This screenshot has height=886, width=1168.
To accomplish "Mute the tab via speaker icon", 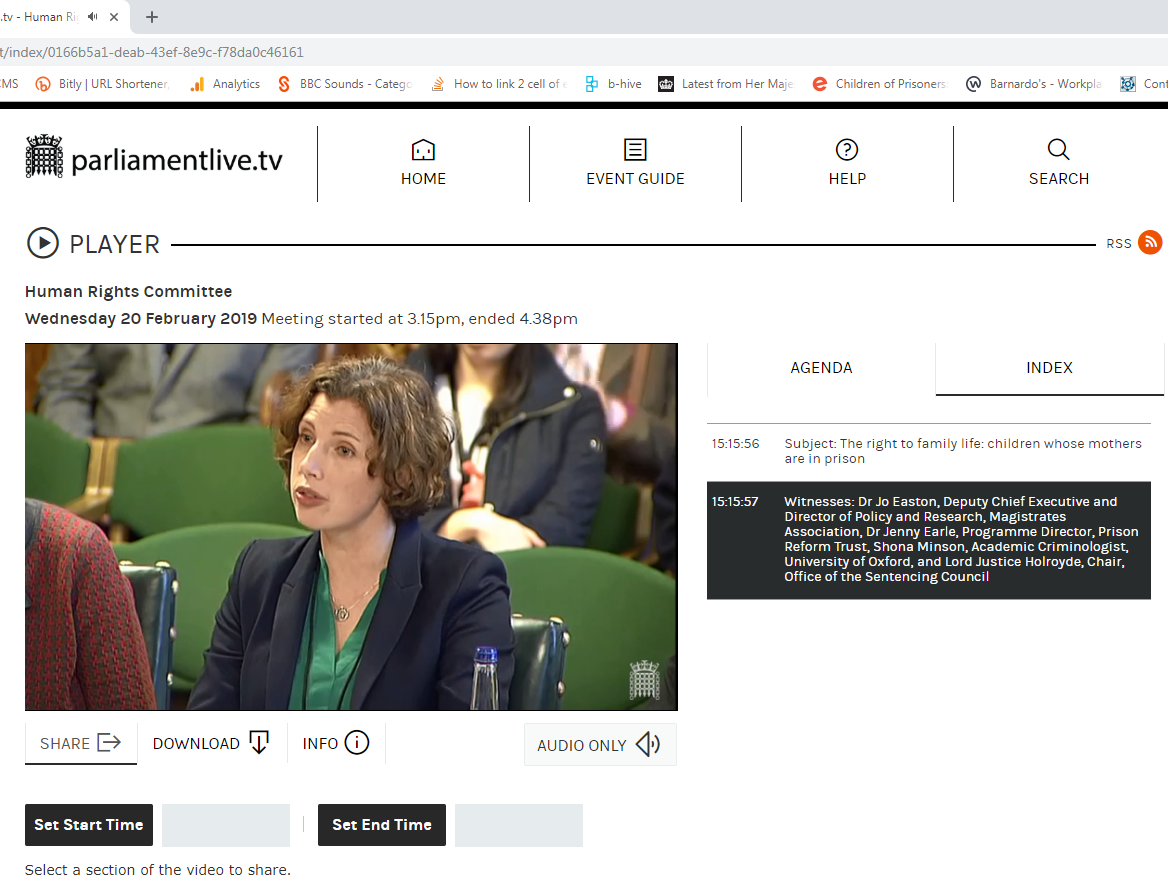I will pos(92,16).
